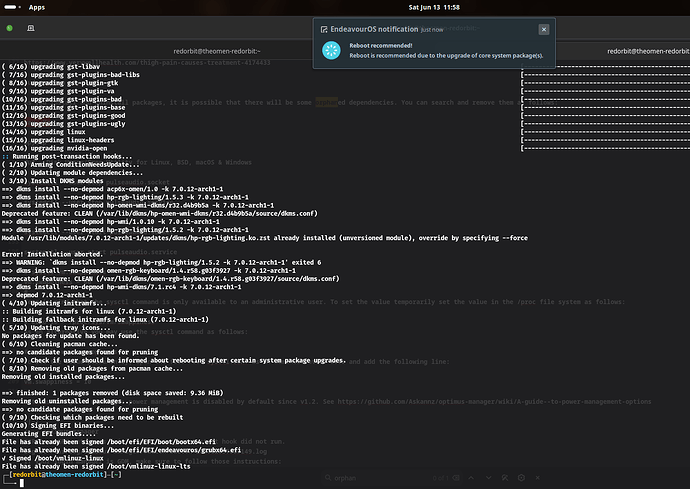Click the line '==> depmod 7.0.12-arch1-1'
The height and width of the screenshot is (489, 690).
click(x=47, y=295)
